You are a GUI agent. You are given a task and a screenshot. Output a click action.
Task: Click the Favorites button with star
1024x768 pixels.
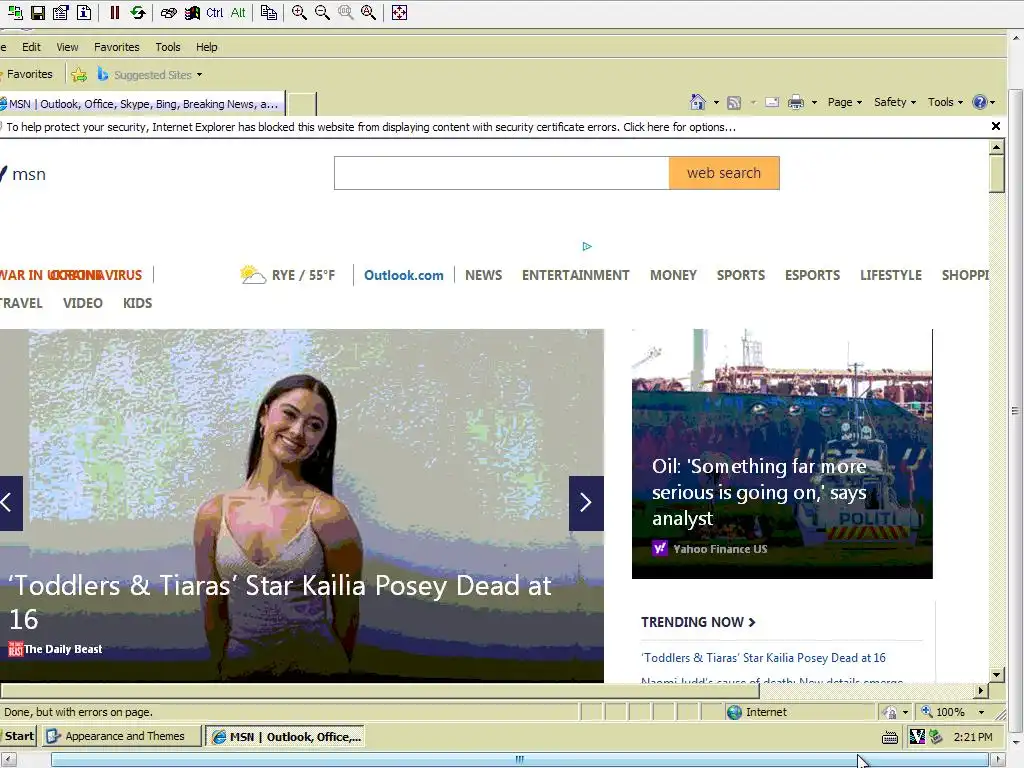pyautogui.click(x=27, y=74)
